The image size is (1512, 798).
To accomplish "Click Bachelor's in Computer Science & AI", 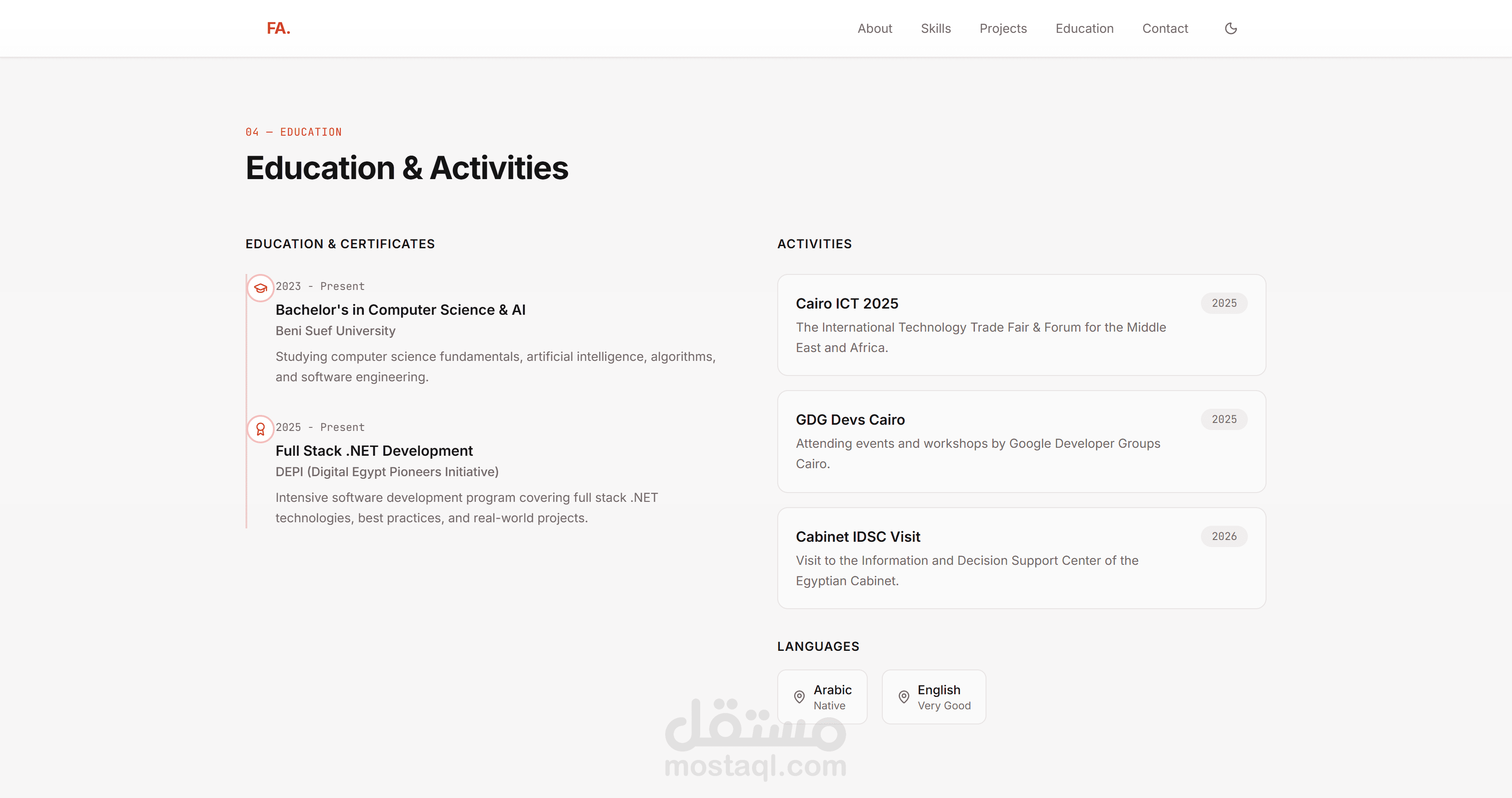I will tap(400, 310).
